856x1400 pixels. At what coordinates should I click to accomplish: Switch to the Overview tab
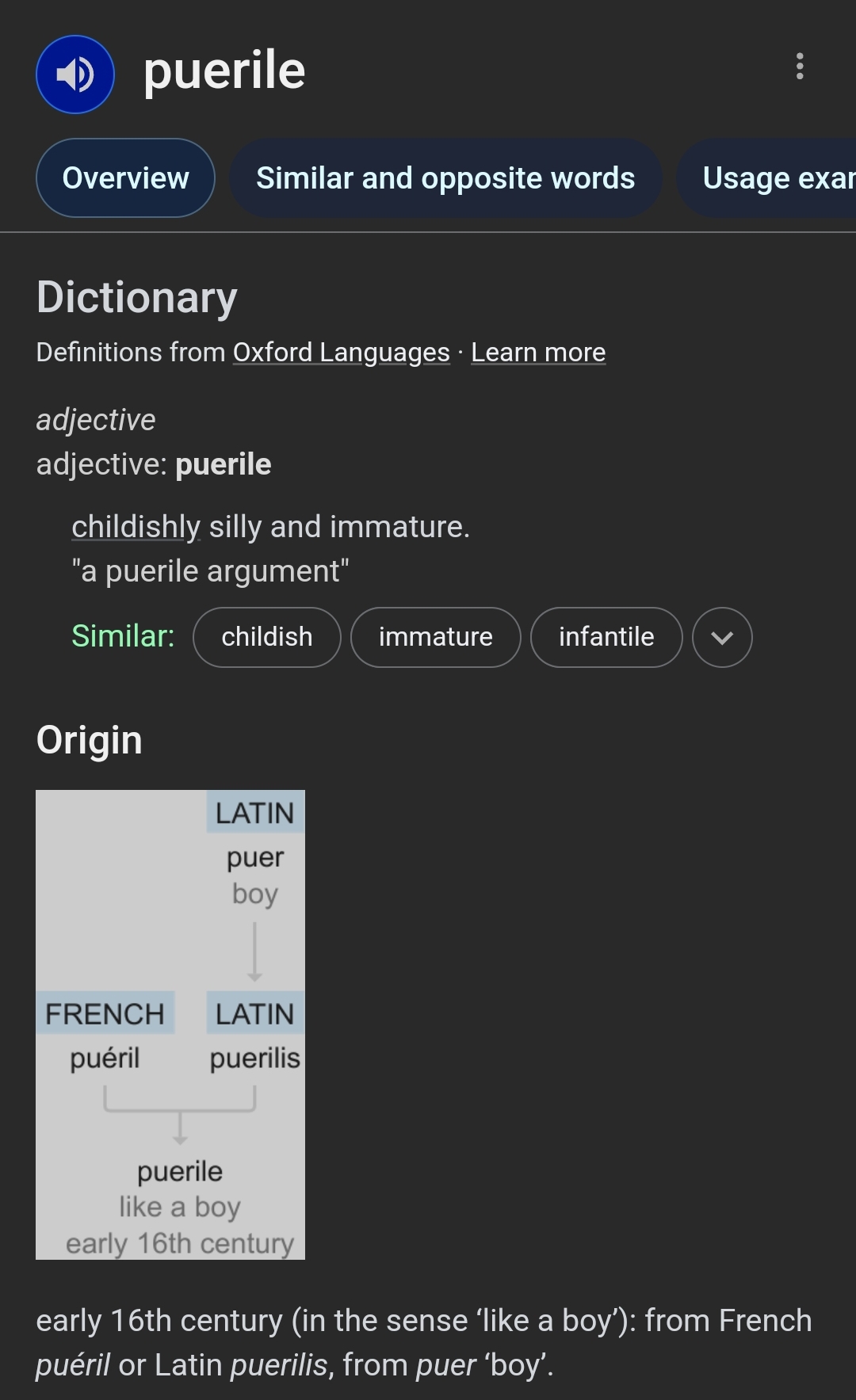pyautogui.click(x=125, y=178)
